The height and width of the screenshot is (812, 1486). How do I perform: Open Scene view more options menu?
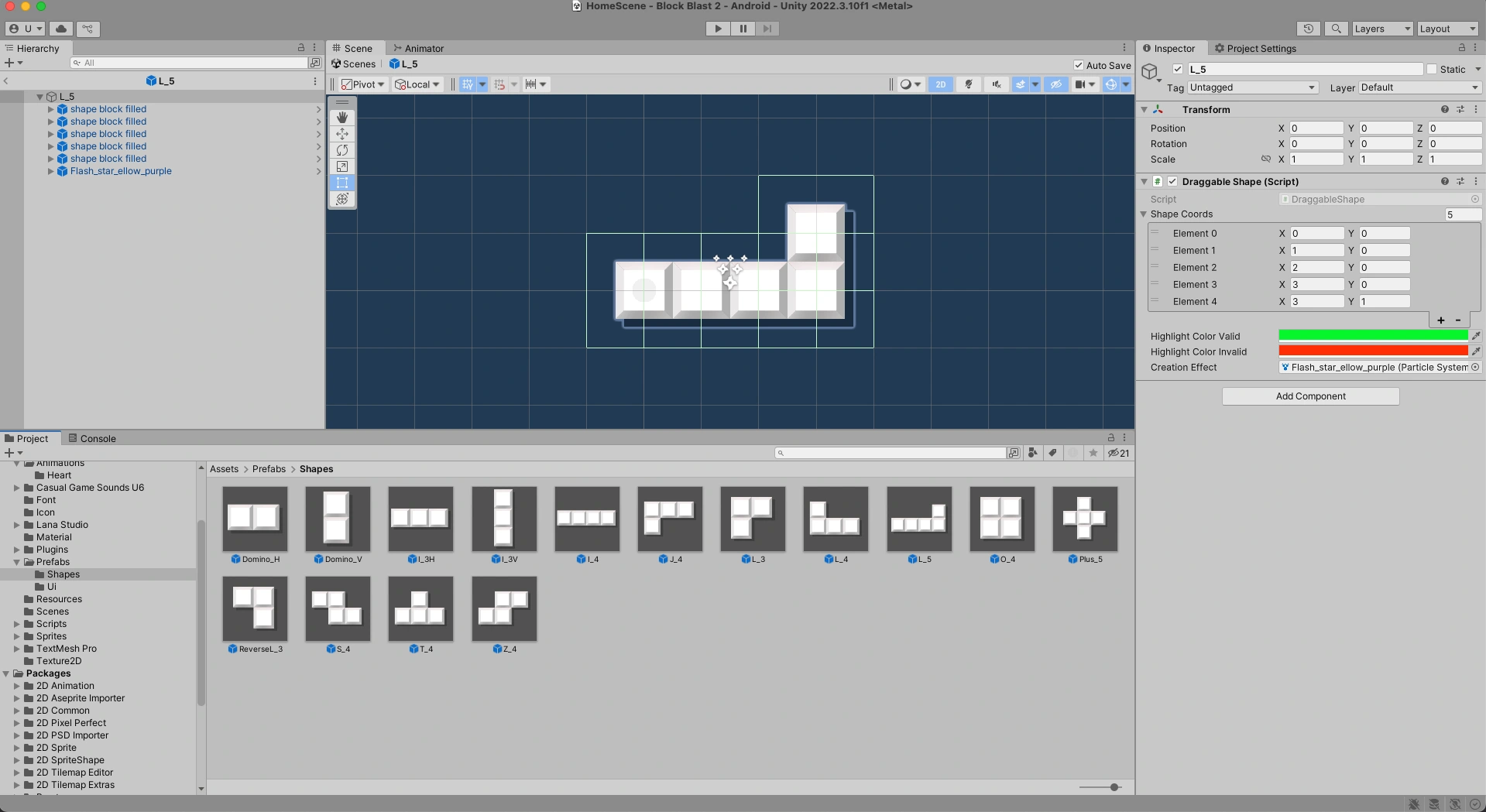(1124, 48)
